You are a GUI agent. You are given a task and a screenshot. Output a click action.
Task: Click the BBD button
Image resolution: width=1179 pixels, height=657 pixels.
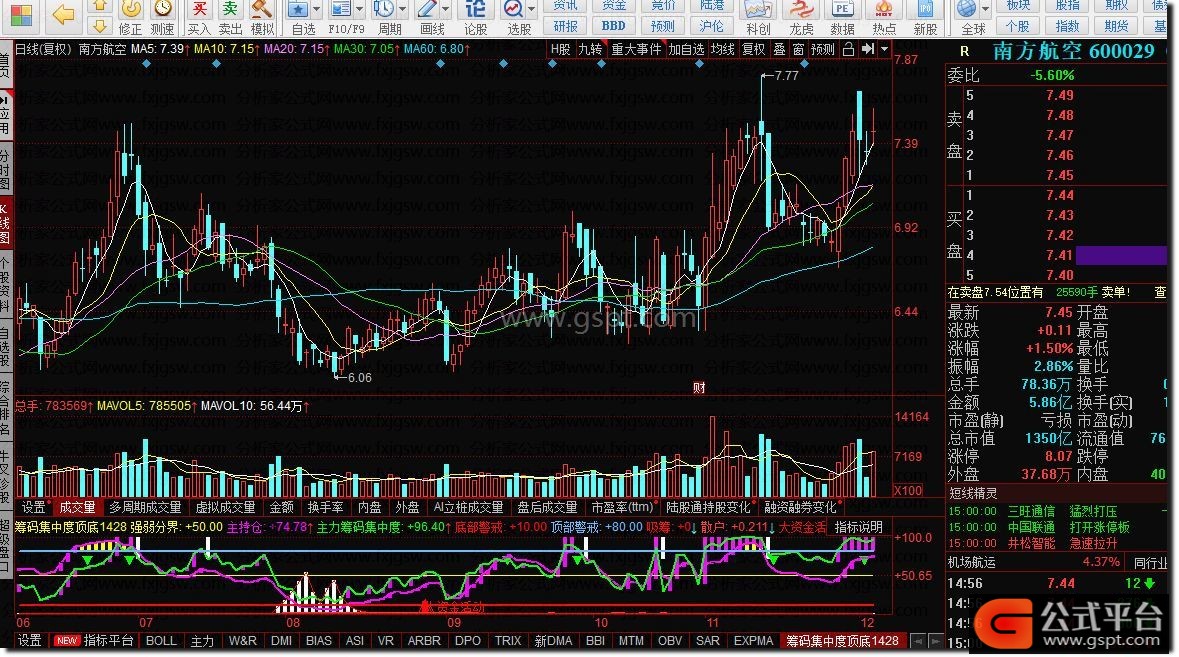coord(614,26)
